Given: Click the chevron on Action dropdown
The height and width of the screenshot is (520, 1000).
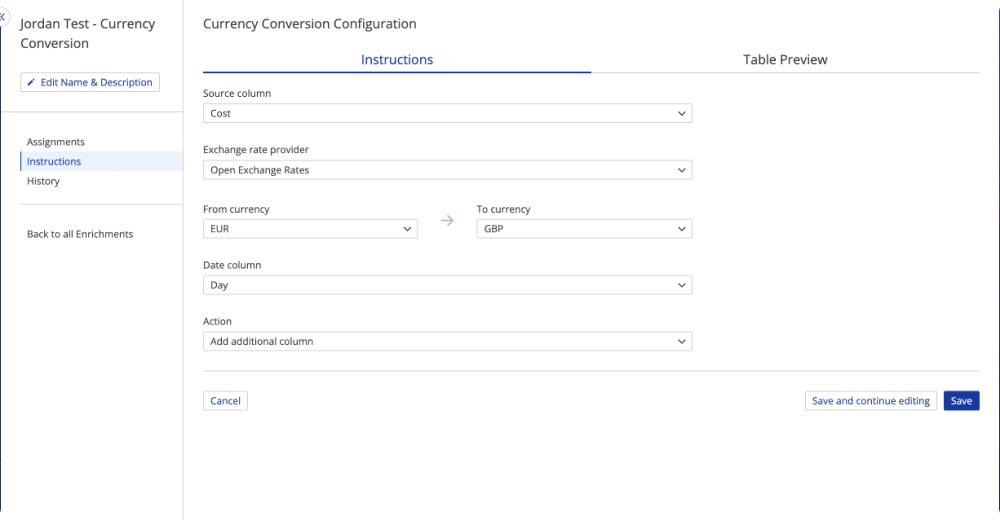Looking at the screenshot, I should tap(681, 341).
